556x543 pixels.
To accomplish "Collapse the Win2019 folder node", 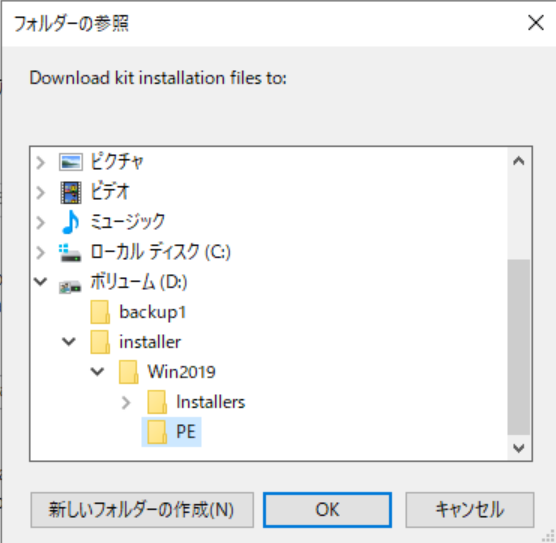I will [97, 372].
